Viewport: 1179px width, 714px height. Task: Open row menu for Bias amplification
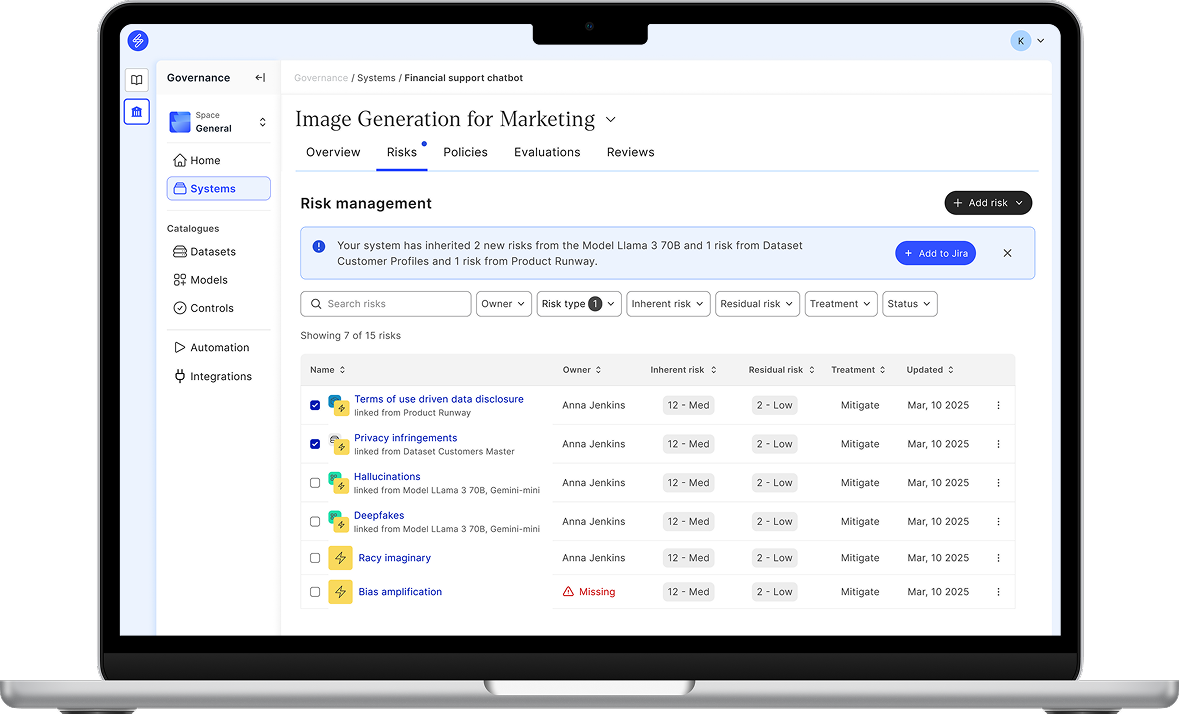[998, 592]
